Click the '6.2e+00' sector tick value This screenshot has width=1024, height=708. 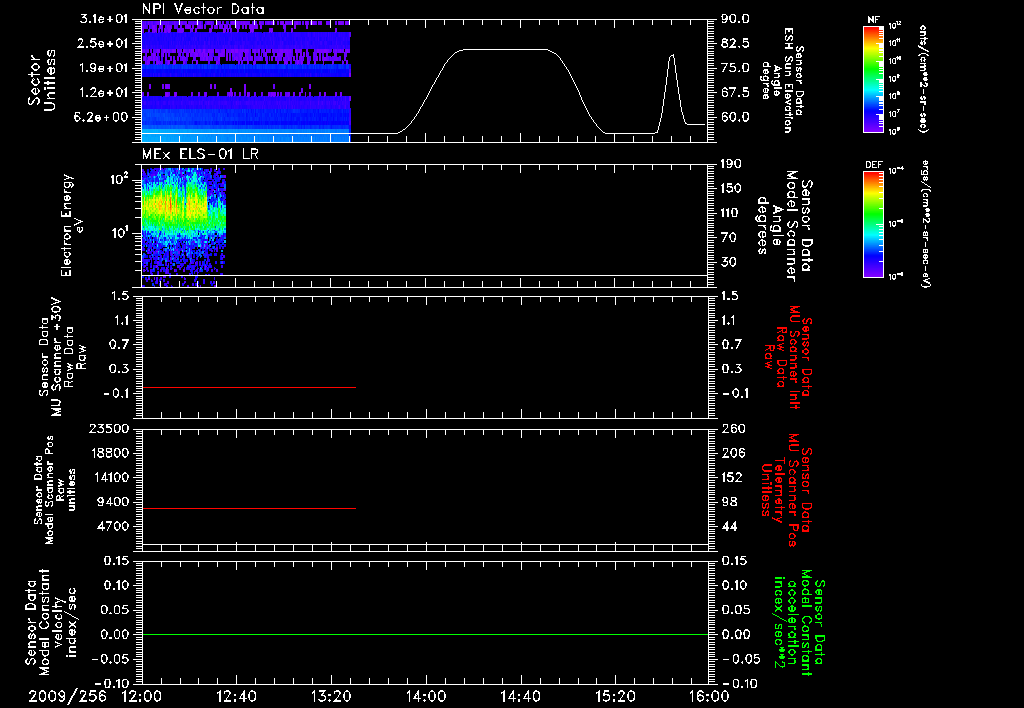click(101, 118)
